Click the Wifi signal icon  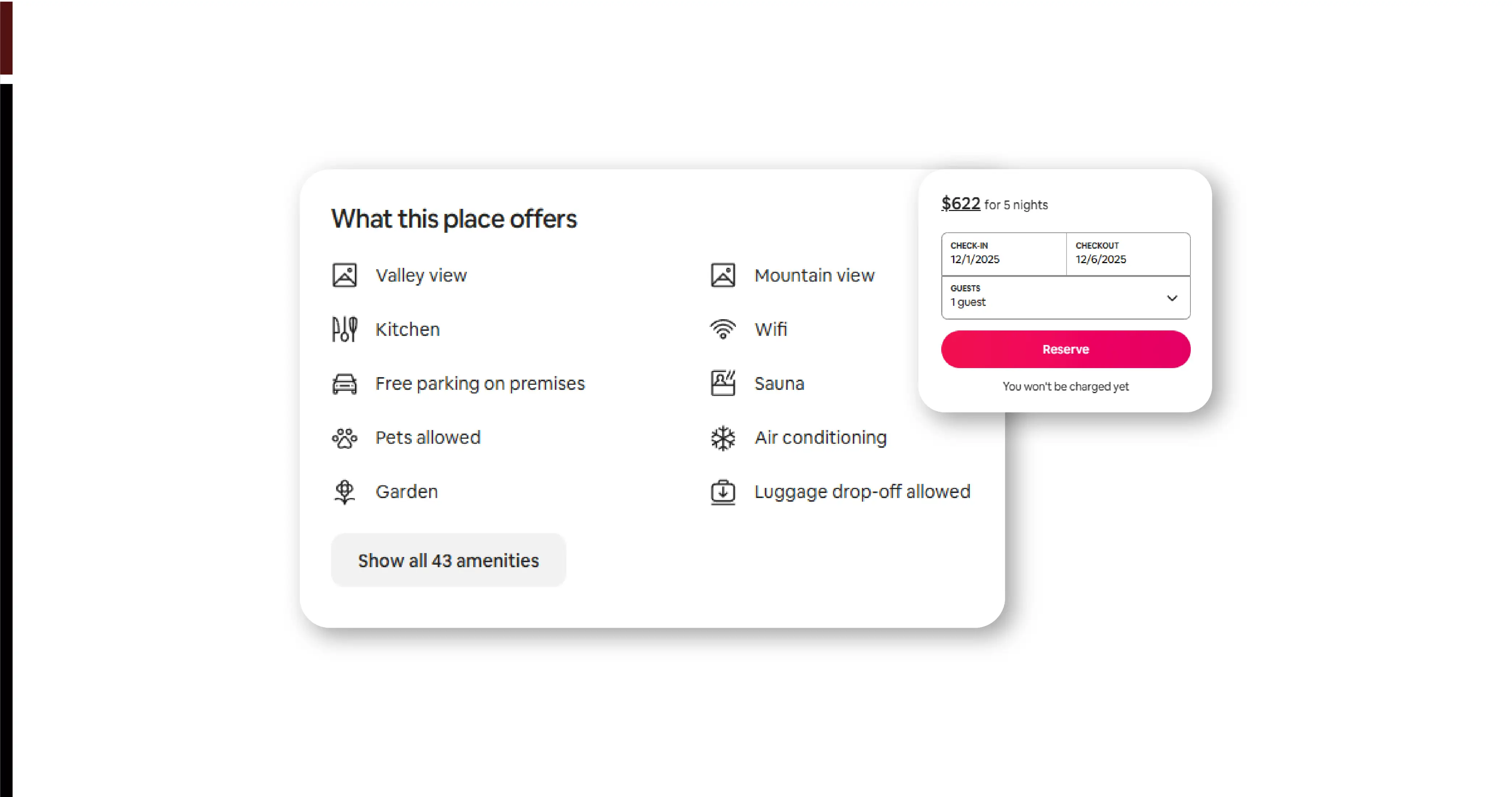723,329
